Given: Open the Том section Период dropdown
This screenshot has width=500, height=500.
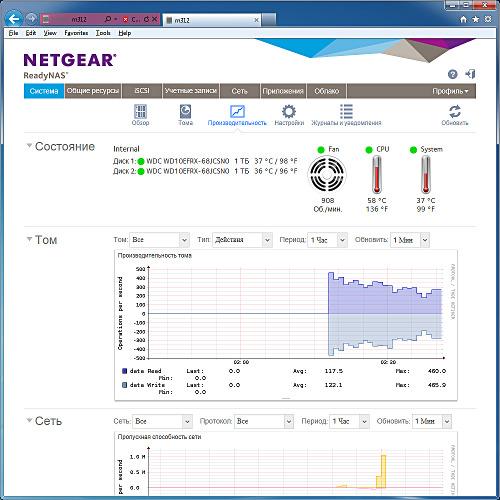Looking at the screenshot, I should click(x=327, y=240).
